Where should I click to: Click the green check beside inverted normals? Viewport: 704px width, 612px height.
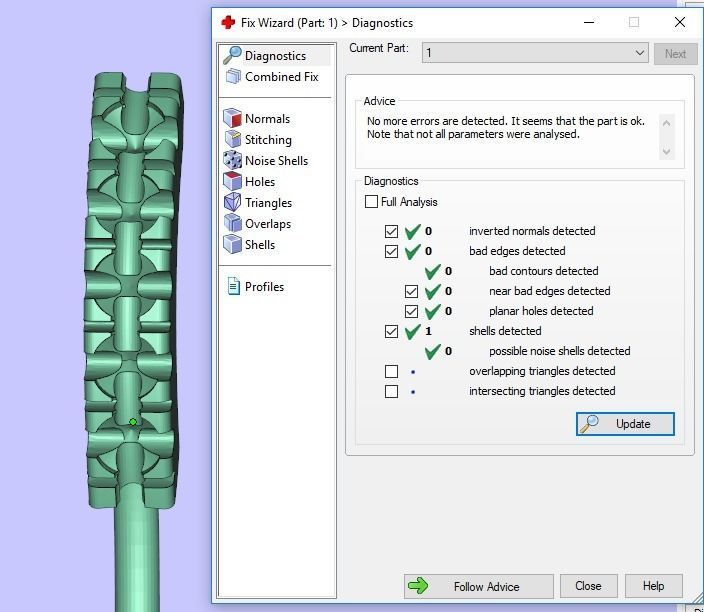point(413,231)
